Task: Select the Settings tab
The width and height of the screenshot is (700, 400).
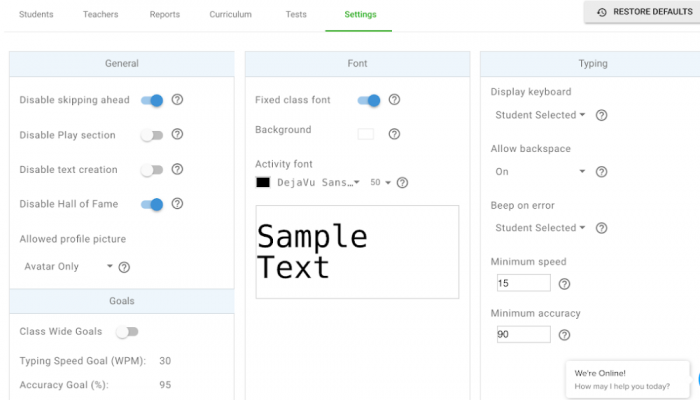Action: [x=360, y=14]
